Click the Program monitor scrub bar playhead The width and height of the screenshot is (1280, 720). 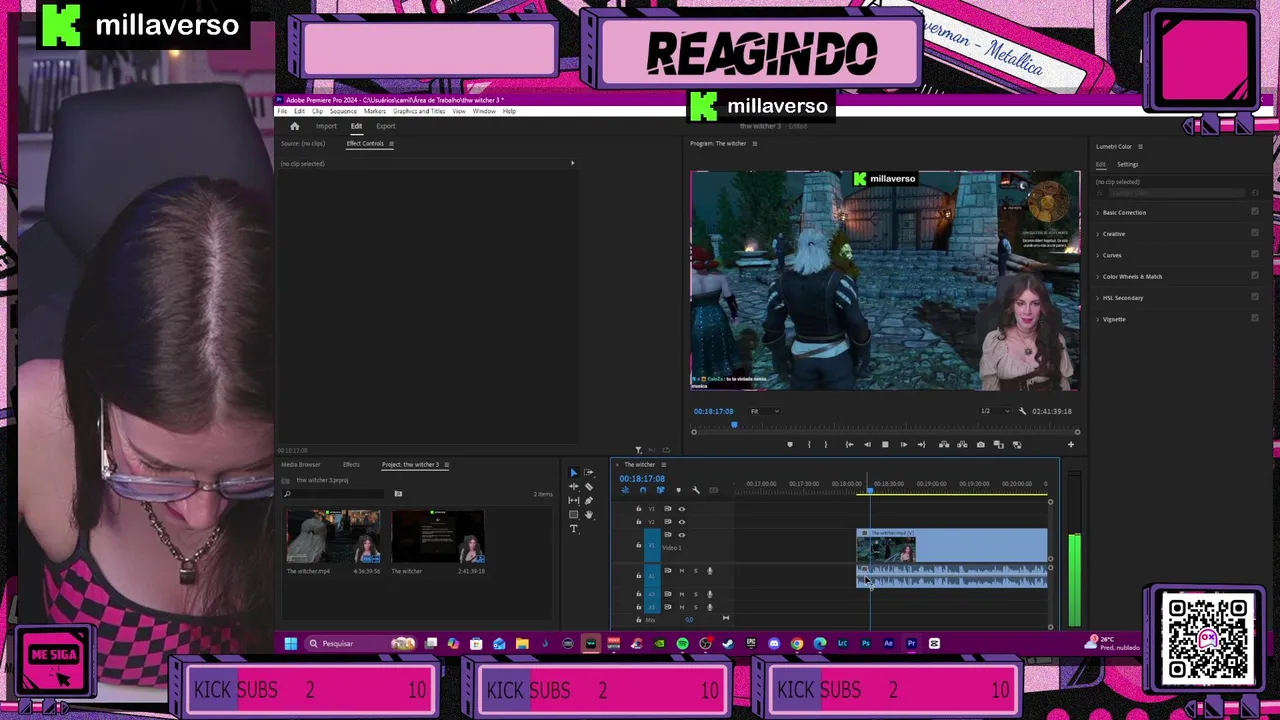pos(734,425)
